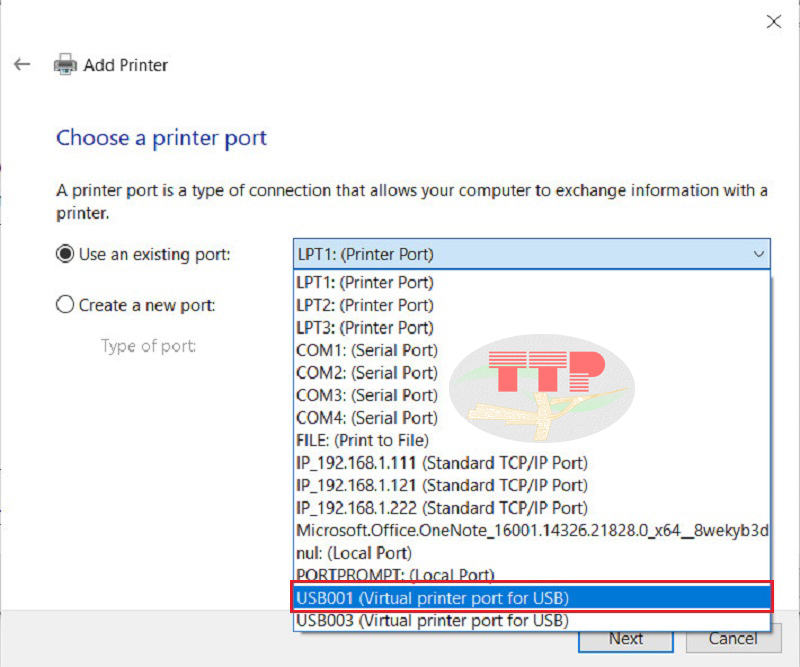Choose LPT1: (Printer Port) from the list
Image resolution: width=800 pixels, height=667 pixels.
tap(532, 282)
